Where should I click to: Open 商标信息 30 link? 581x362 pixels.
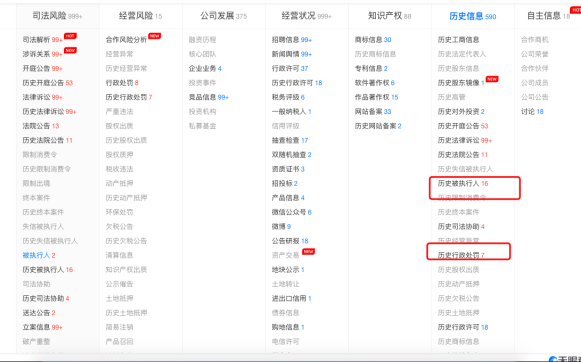(373, 40)
